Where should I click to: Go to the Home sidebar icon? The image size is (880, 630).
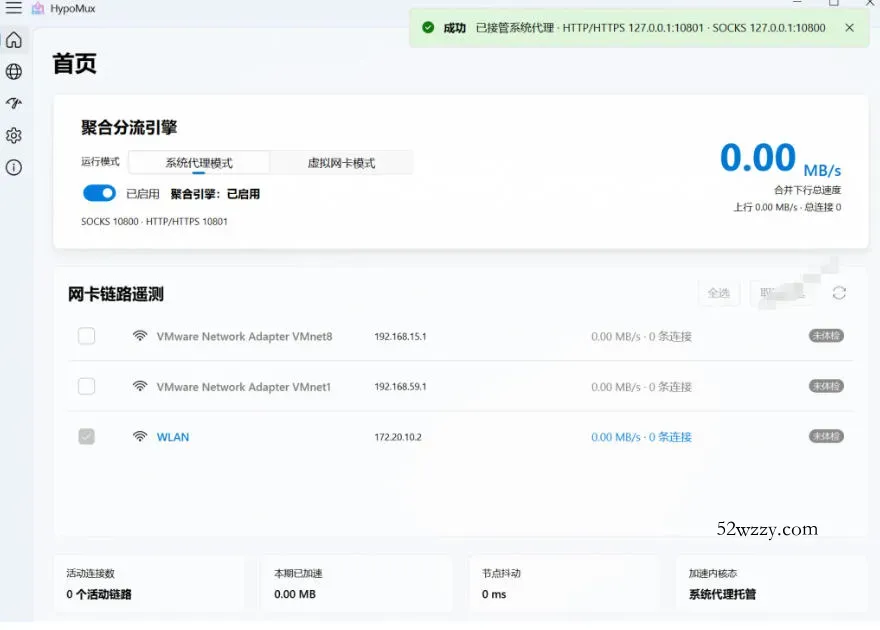14,40
